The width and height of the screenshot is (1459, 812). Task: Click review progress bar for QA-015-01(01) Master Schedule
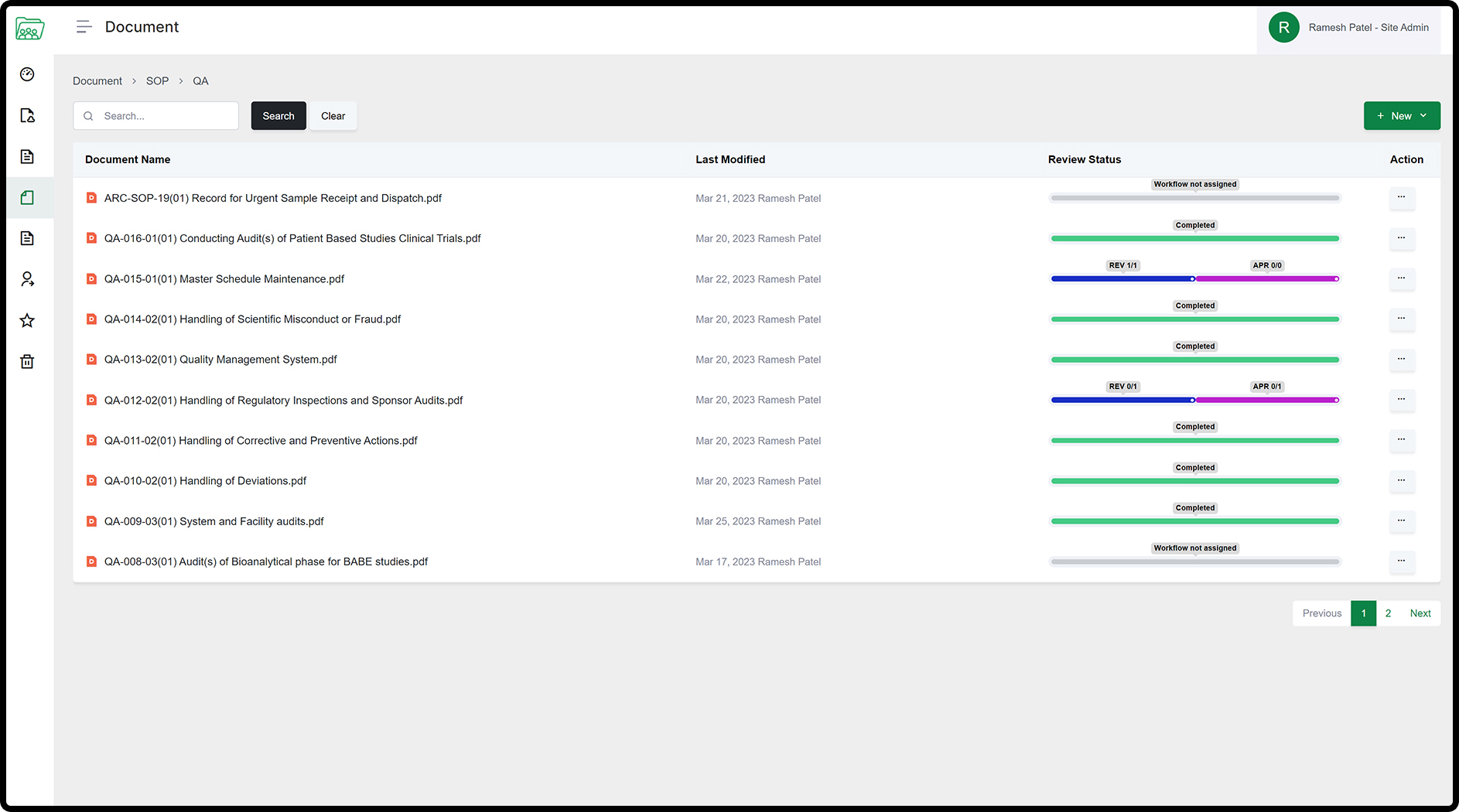click(x=1194, y=278)
